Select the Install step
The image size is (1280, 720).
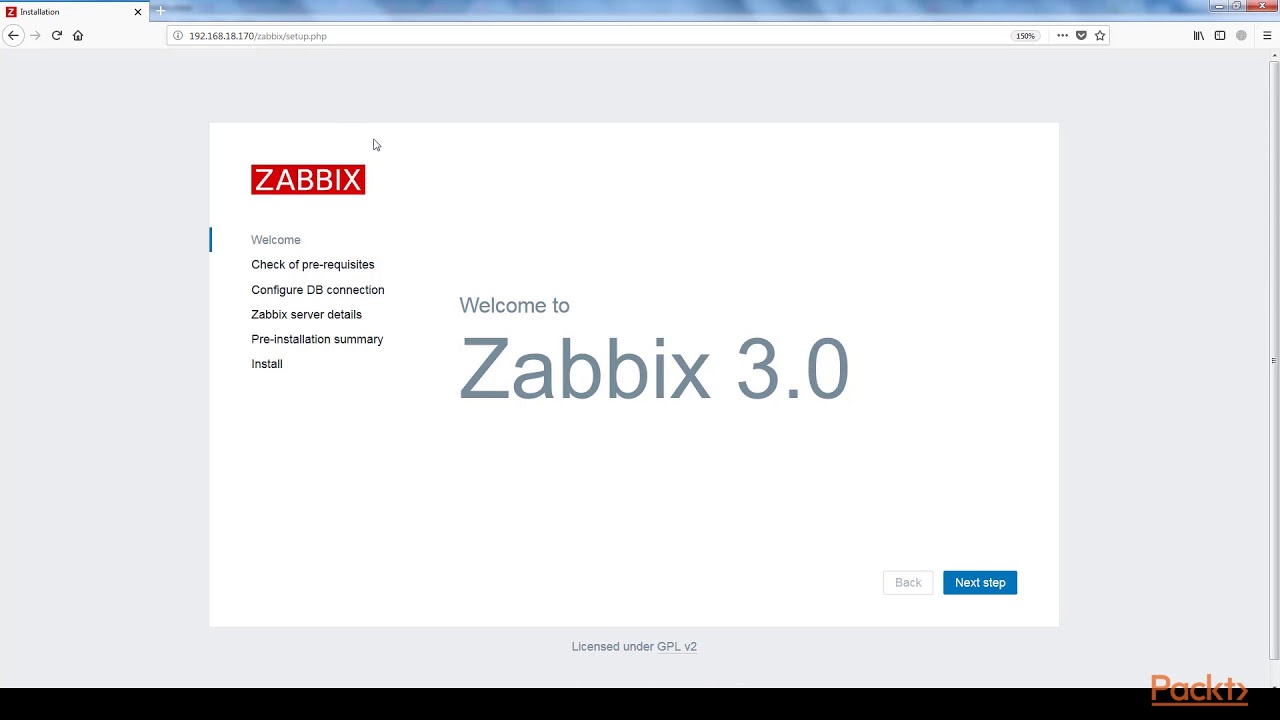pyautogui.click(x=267, y=364)
